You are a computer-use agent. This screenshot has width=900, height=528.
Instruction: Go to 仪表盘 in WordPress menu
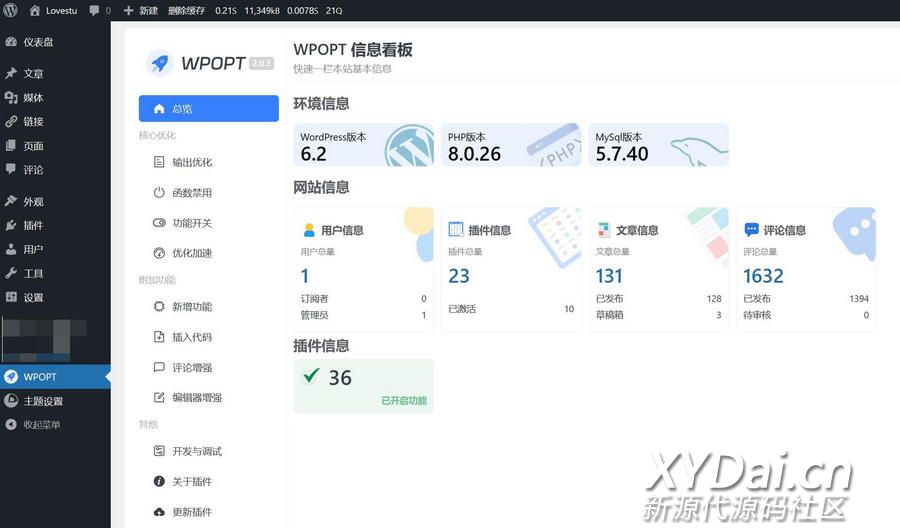pos(38,42)
